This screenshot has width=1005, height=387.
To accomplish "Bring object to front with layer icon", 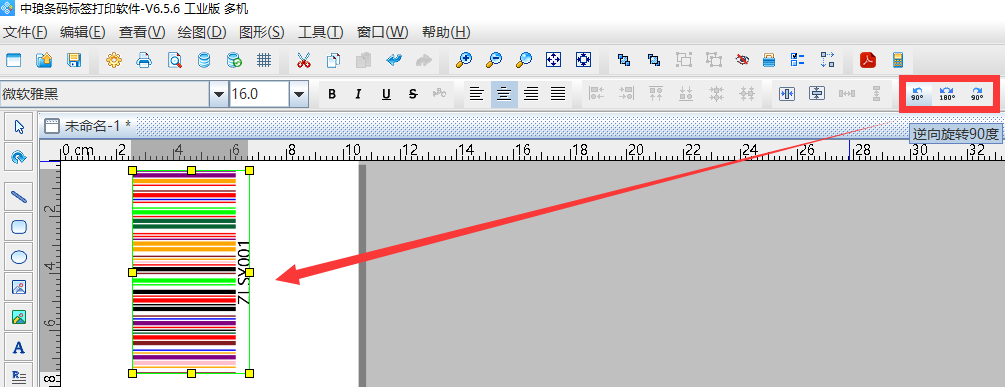I will click(624, 61).
